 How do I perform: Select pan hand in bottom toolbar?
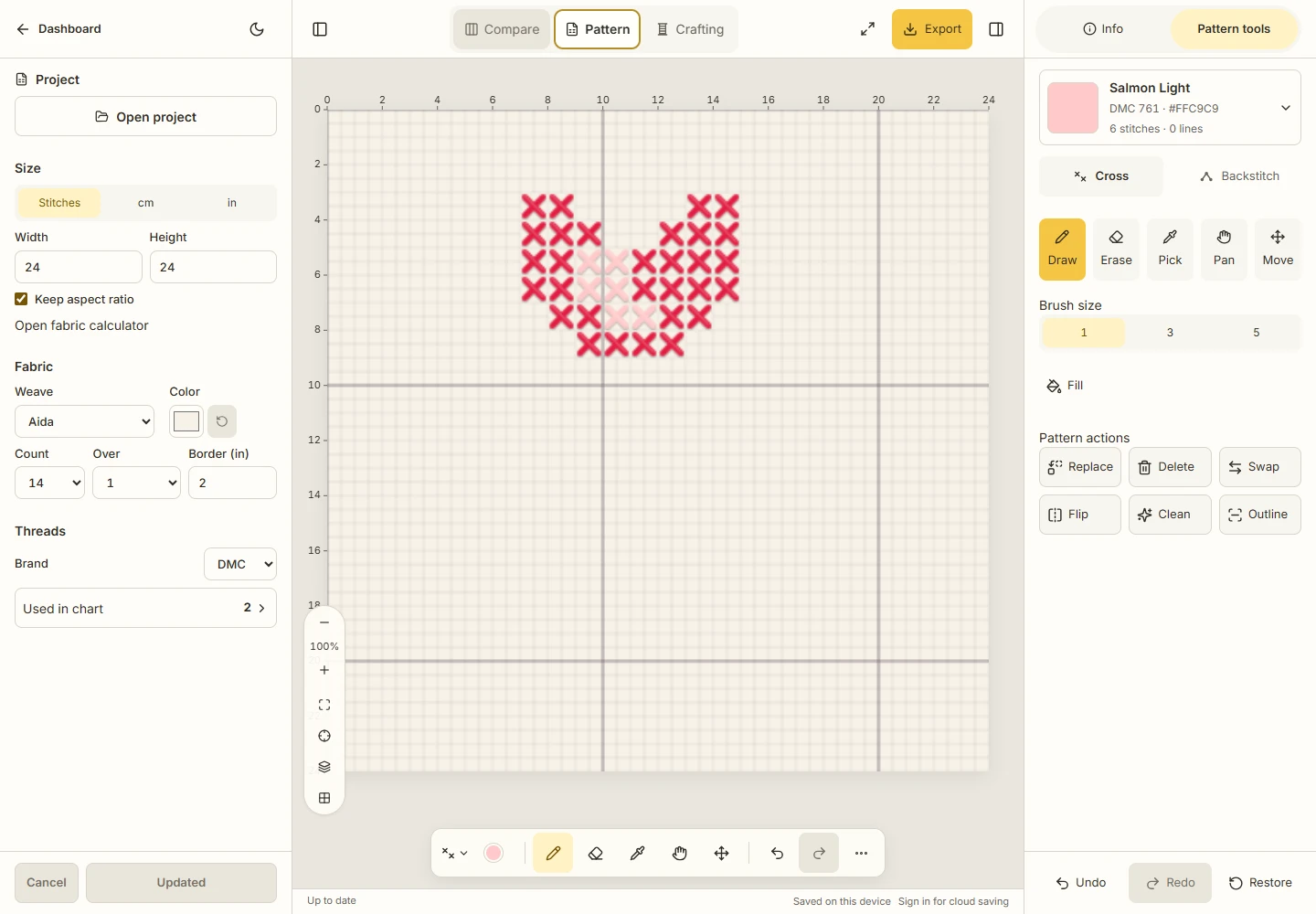tap(680, 853)
